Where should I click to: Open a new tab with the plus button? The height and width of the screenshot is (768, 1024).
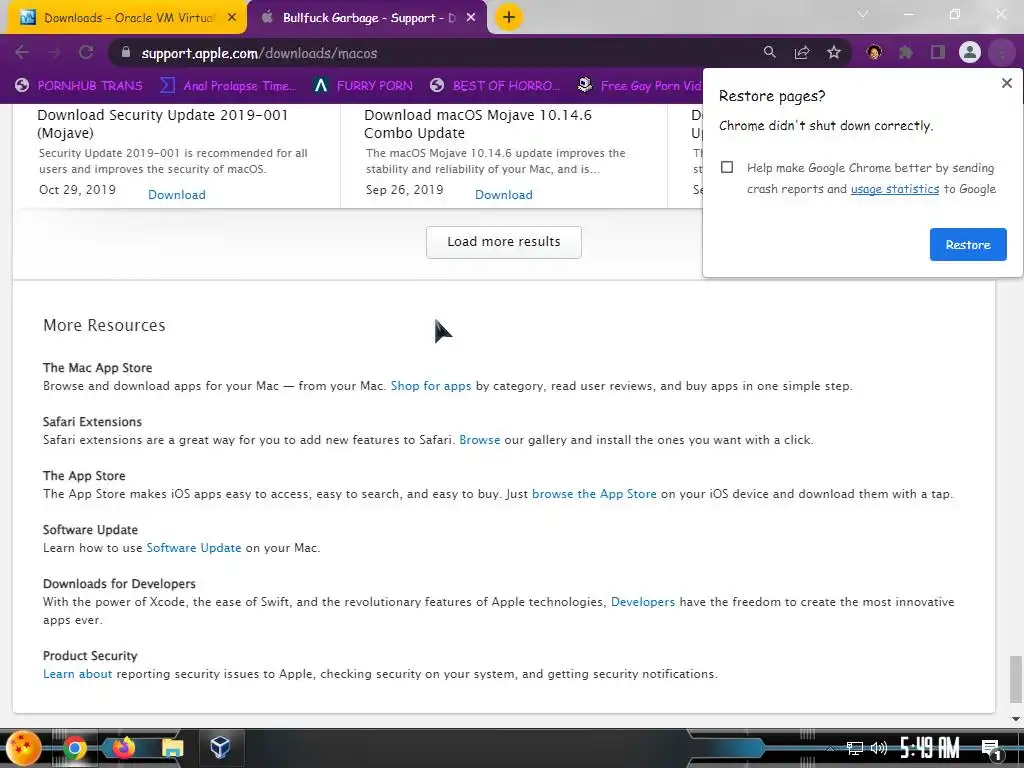point(509,17)
